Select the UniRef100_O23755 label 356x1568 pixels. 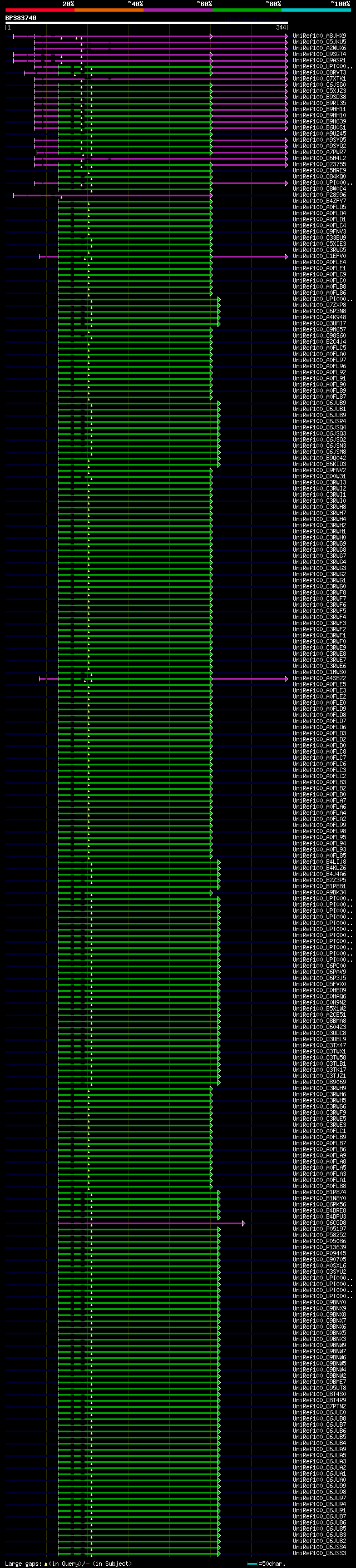(x=319, y=164)
